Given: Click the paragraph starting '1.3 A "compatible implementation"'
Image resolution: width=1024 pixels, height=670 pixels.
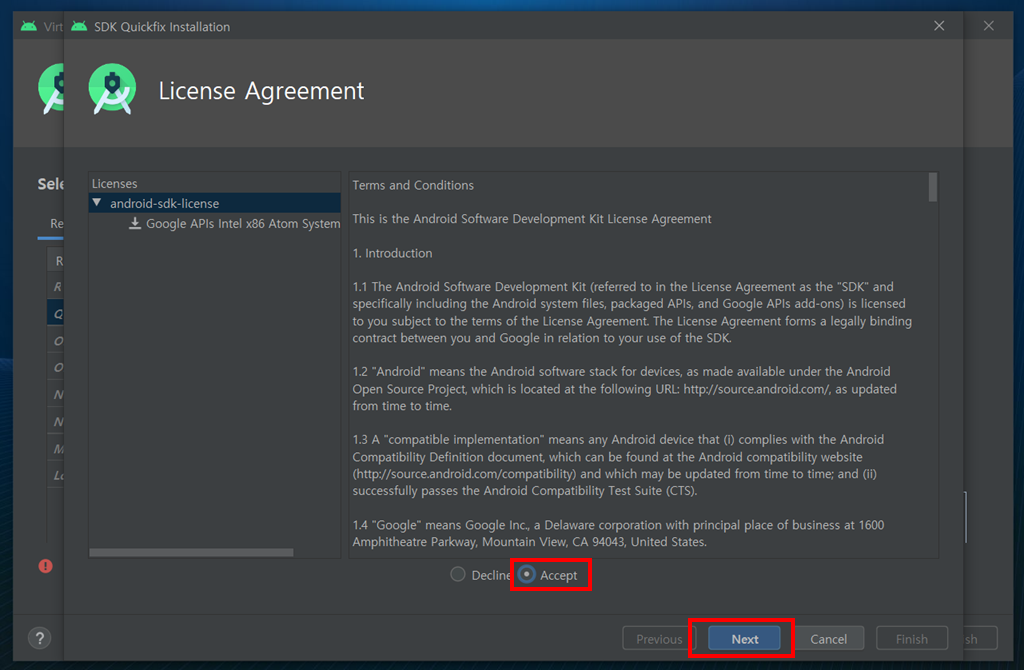Looking at the screenshot, I should tap(618, 465).
